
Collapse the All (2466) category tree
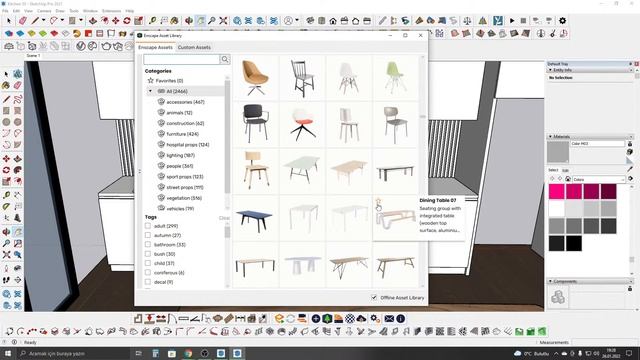click(150, 91)
